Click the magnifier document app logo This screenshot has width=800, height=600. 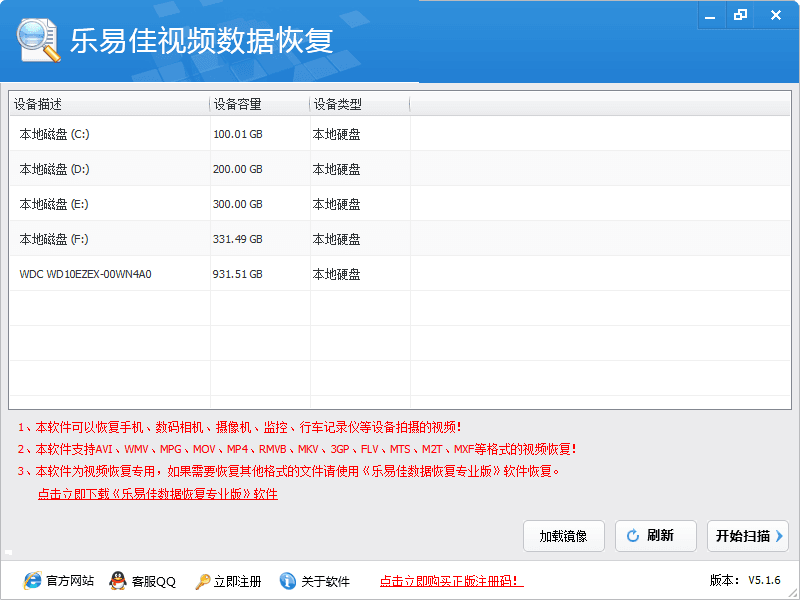click(x=38, y=40)
